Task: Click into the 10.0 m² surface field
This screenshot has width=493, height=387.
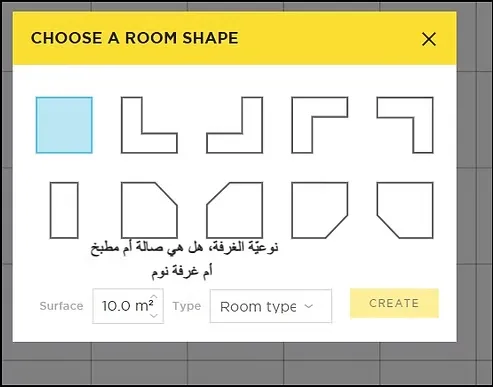Action: click(x=128, y=306)
